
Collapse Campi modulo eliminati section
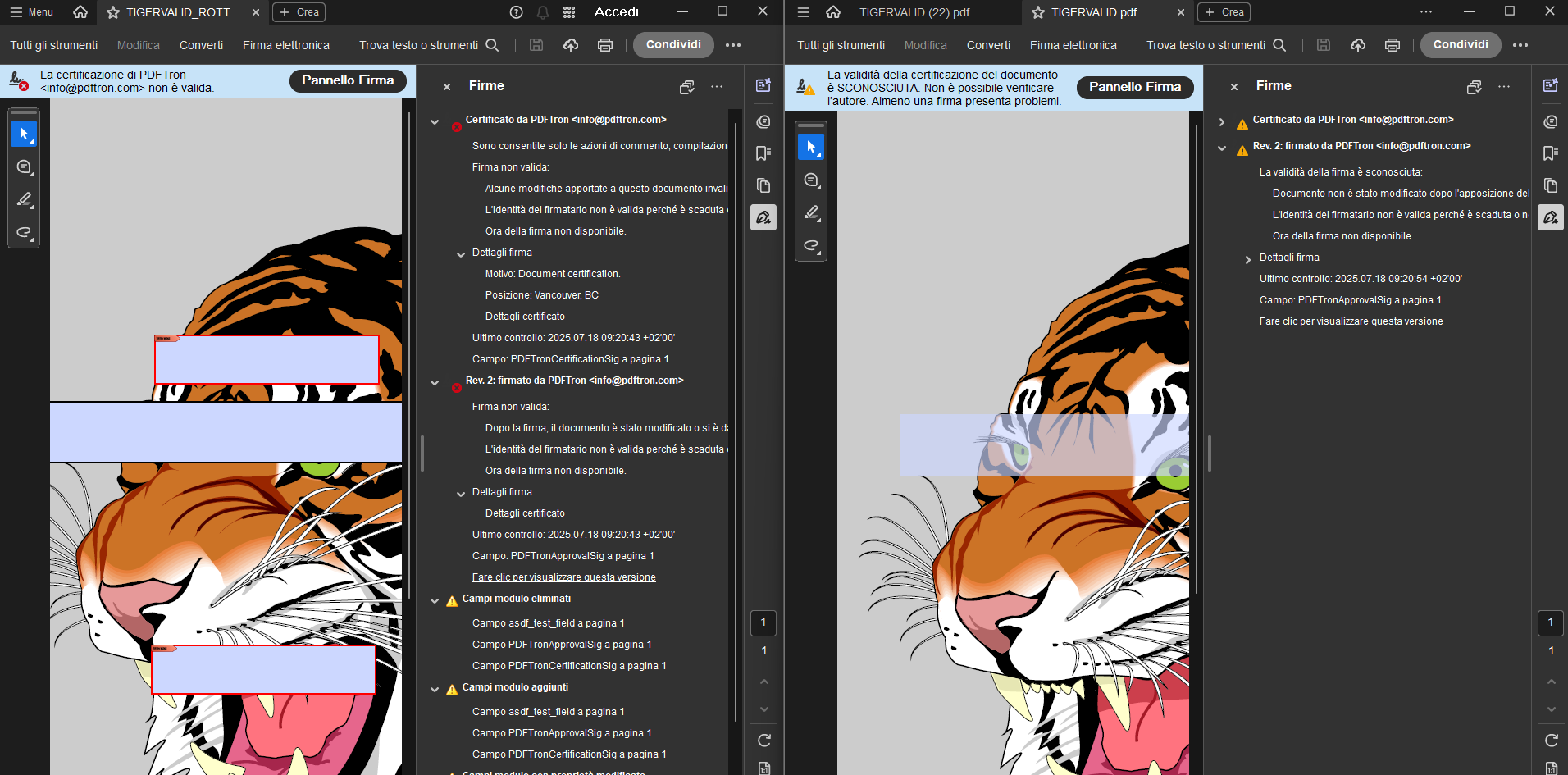435,600
